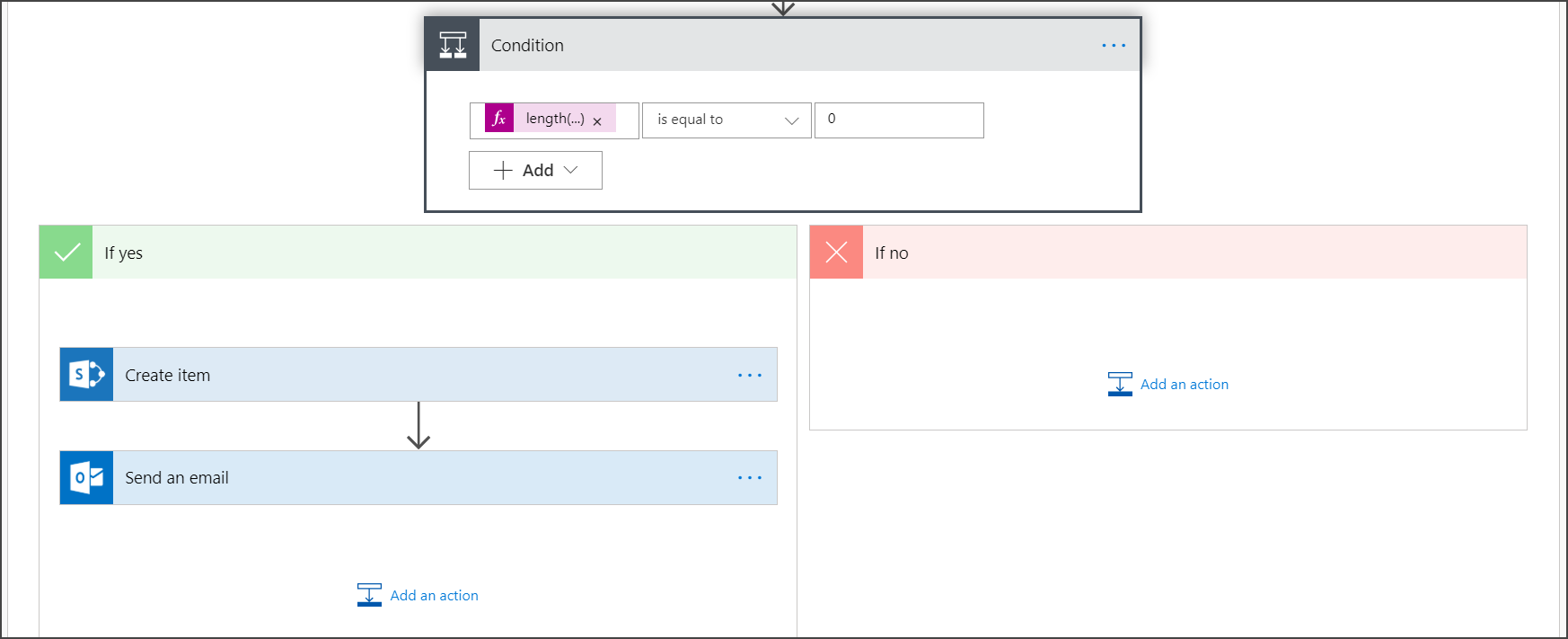Open the "is equal to" operator dropdown
The image size is (1568, 639).
click(x=727, y=120)
